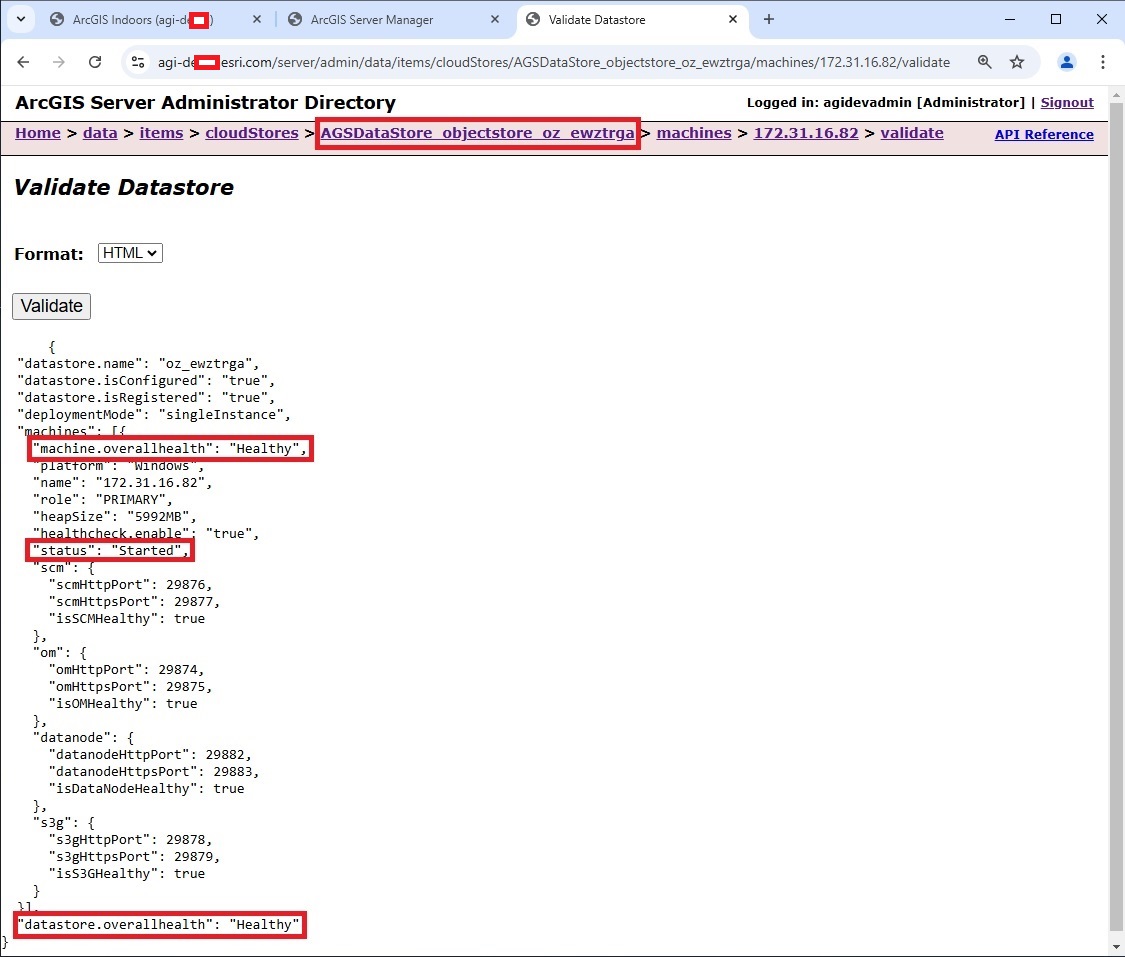The image size is (1125, 957).
Task: Click the browser back arrow
Action: coord(23,62)
